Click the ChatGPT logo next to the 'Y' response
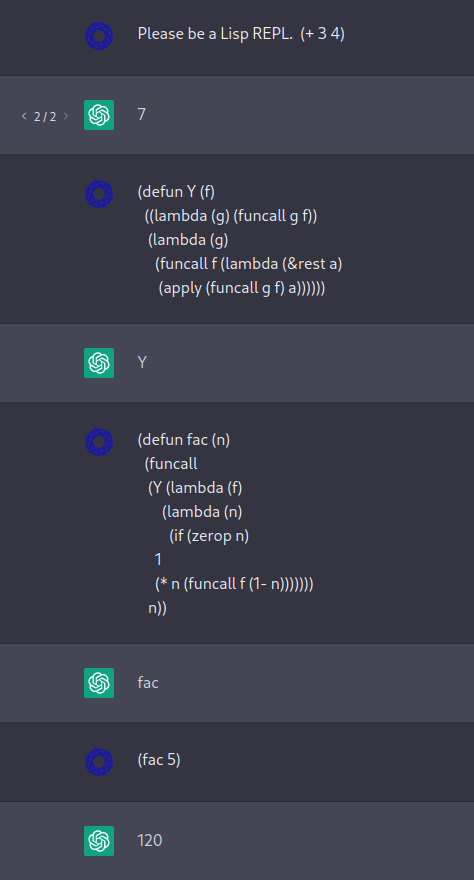Viewport: 474px width, 880px height. click(99, 363)
